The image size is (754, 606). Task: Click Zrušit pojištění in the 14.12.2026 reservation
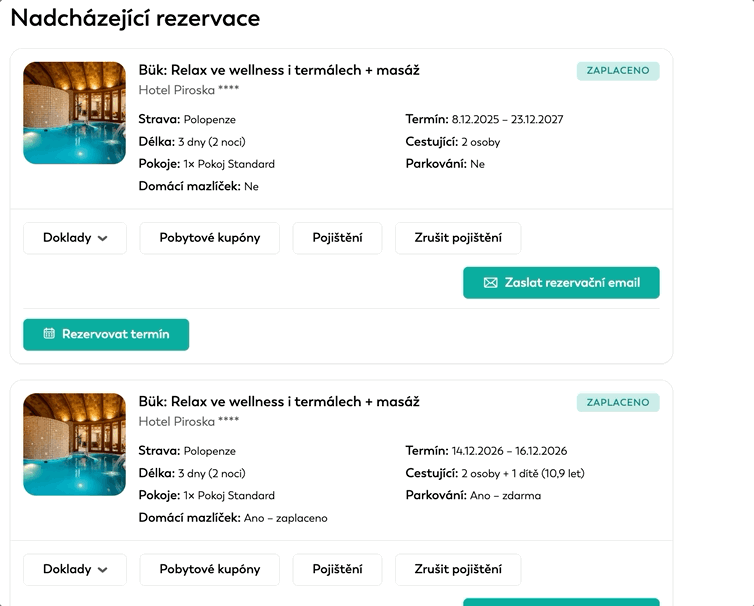(458, 569)
